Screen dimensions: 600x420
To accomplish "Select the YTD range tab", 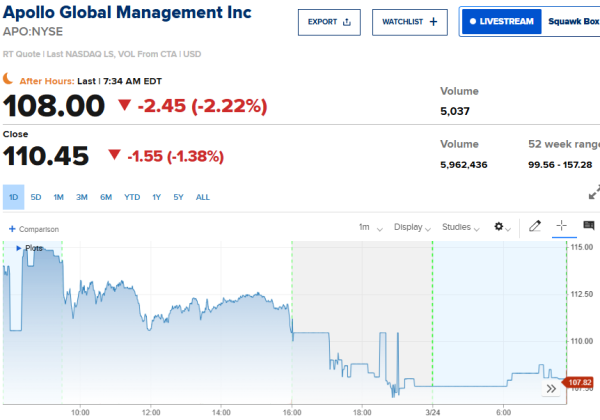I will pos(132,197).
